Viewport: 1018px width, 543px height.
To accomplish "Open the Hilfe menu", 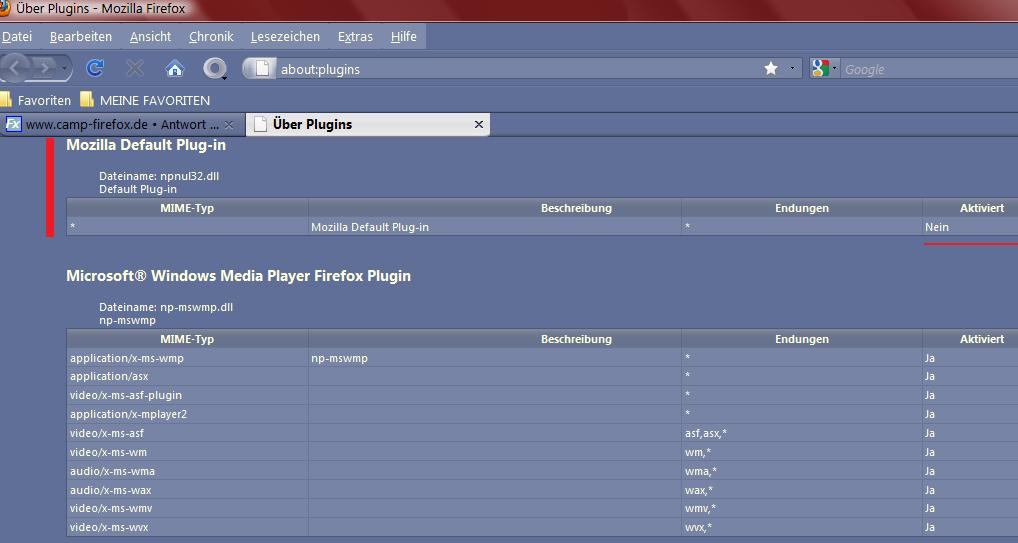I will [x=404, y=36].
